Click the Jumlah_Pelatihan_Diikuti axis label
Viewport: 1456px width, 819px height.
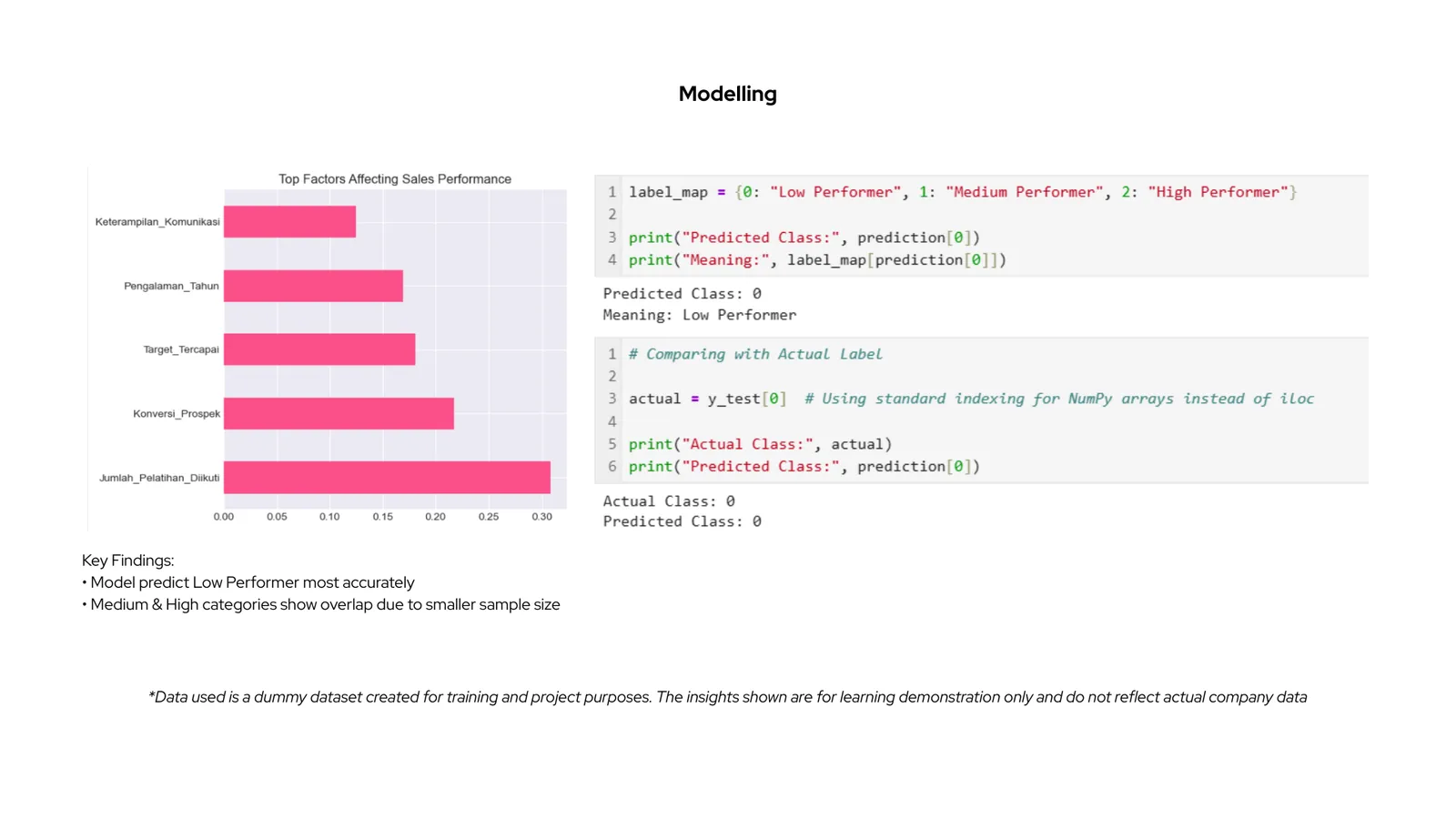159,478
